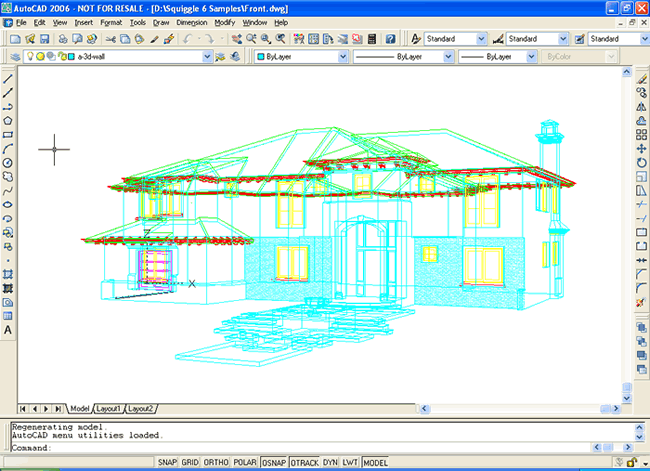Select the Circle draw tool

pos(7,163)
